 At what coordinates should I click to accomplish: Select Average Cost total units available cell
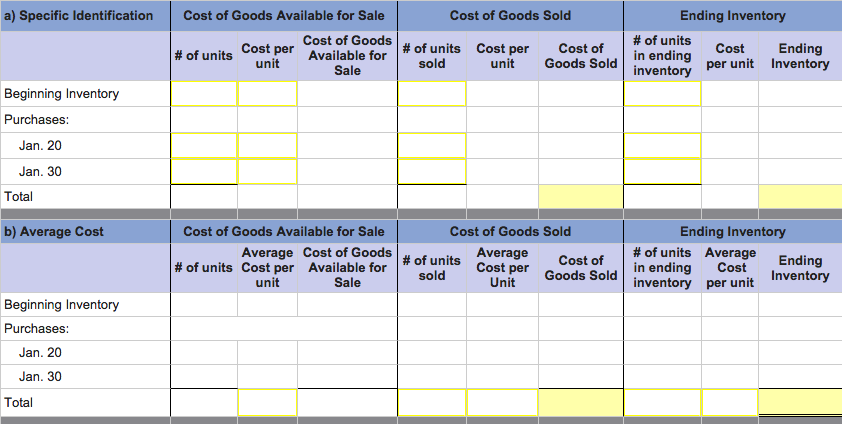203,402
